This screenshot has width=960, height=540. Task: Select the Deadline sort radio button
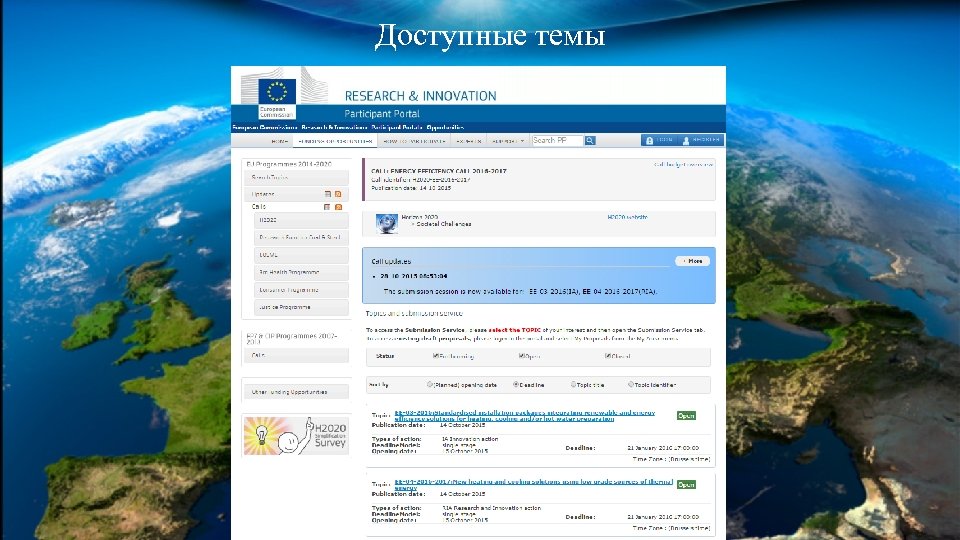click(516, 384)
